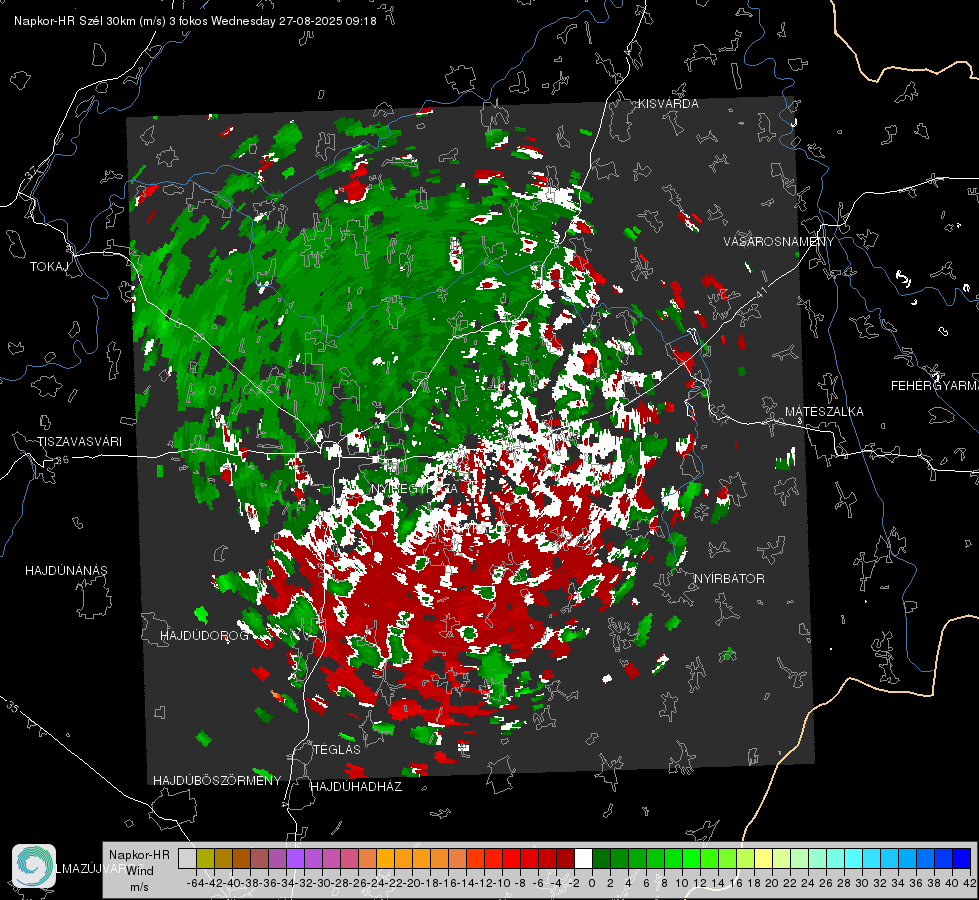
Task: Click the FEHÉRGYARMAT town label
Action: click(935, 386)
